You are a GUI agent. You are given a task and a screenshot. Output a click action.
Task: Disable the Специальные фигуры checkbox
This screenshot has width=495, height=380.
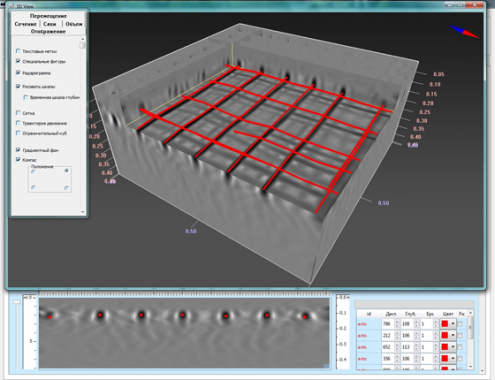click(x=18, y=61)
